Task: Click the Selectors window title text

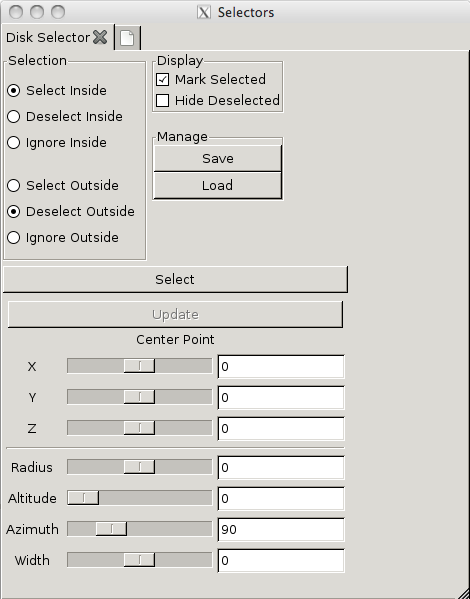Action: click(246, 13)
